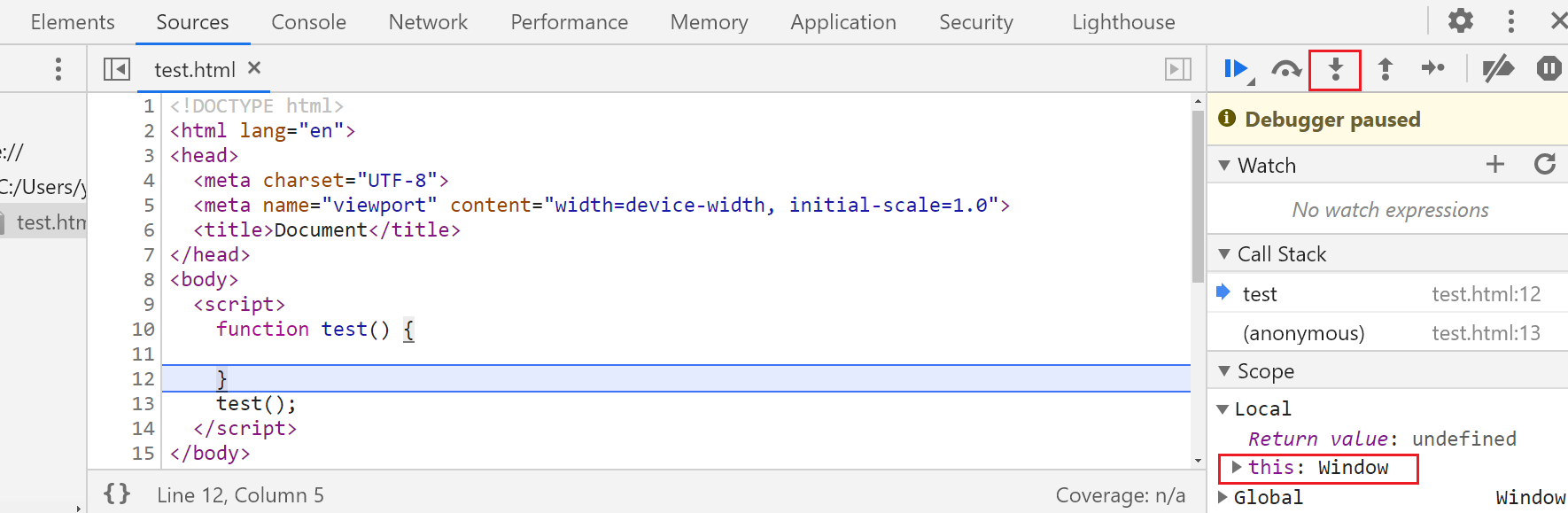Open the Network tab
The image size is (1568, 513).
428,22
